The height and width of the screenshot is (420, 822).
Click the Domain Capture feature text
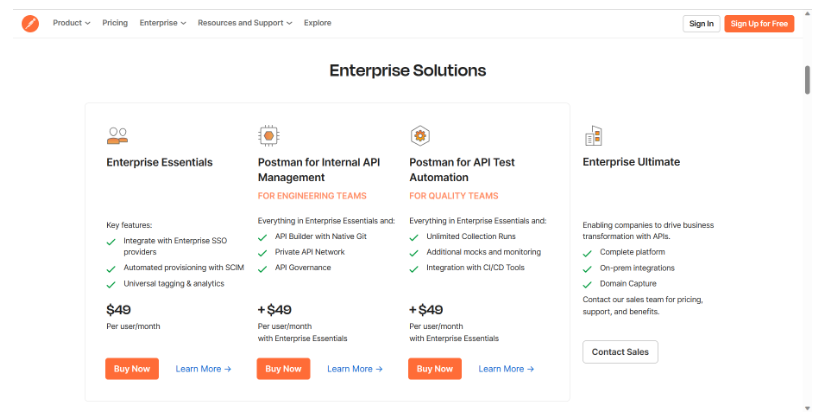pyautogui.click(x=628, y=284)
